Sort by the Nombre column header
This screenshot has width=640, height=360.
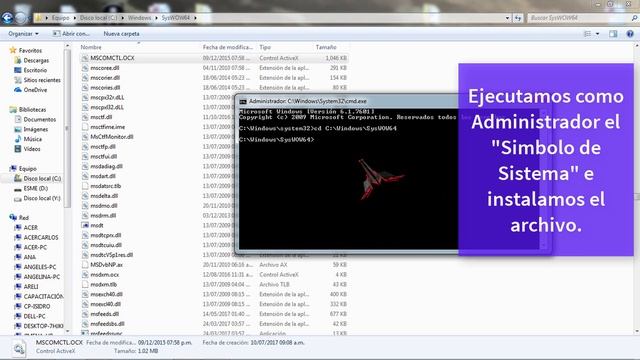(91, 47)
